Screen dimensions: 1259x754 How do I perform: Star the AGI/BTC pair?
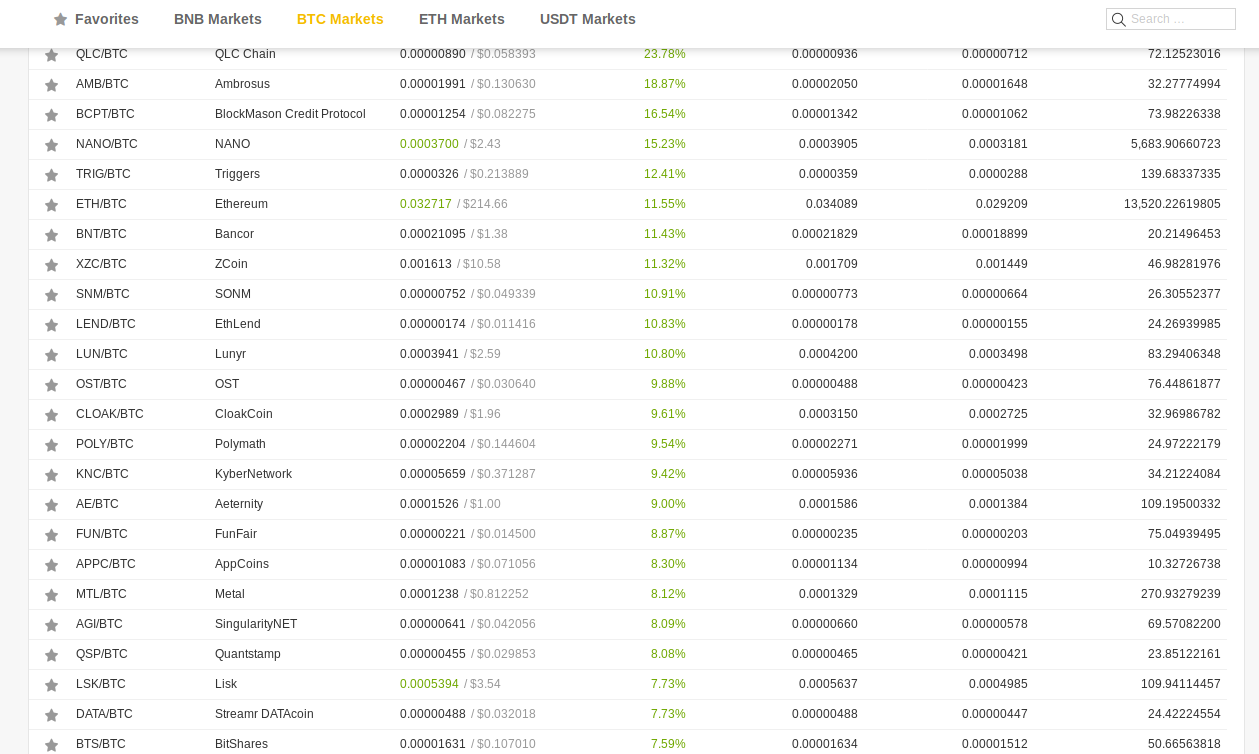(x=51, y=625)
